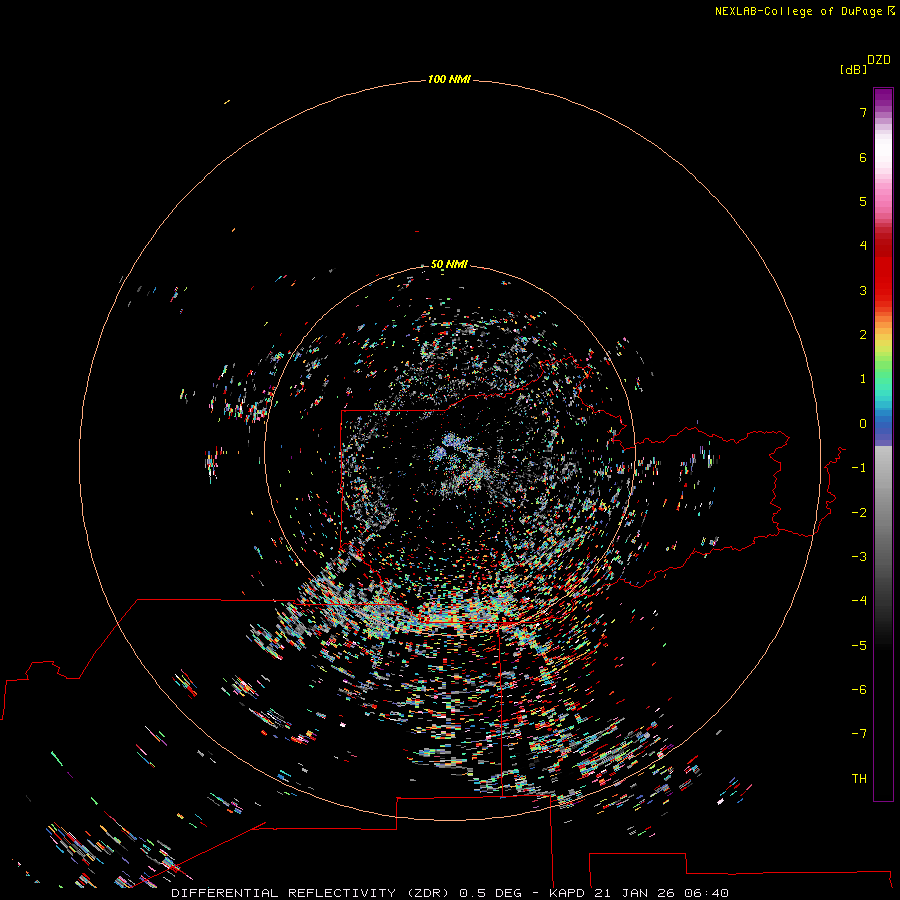
Task: Click the -7 value on the color scale
Action: tap(859, 734)
